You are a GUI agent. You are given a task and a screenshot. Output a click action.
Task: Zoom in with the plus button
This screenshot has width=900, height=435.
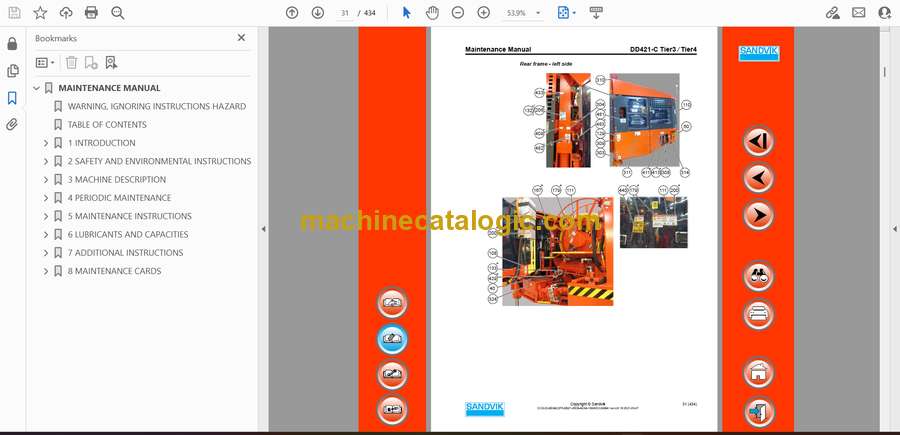(484, 13)
